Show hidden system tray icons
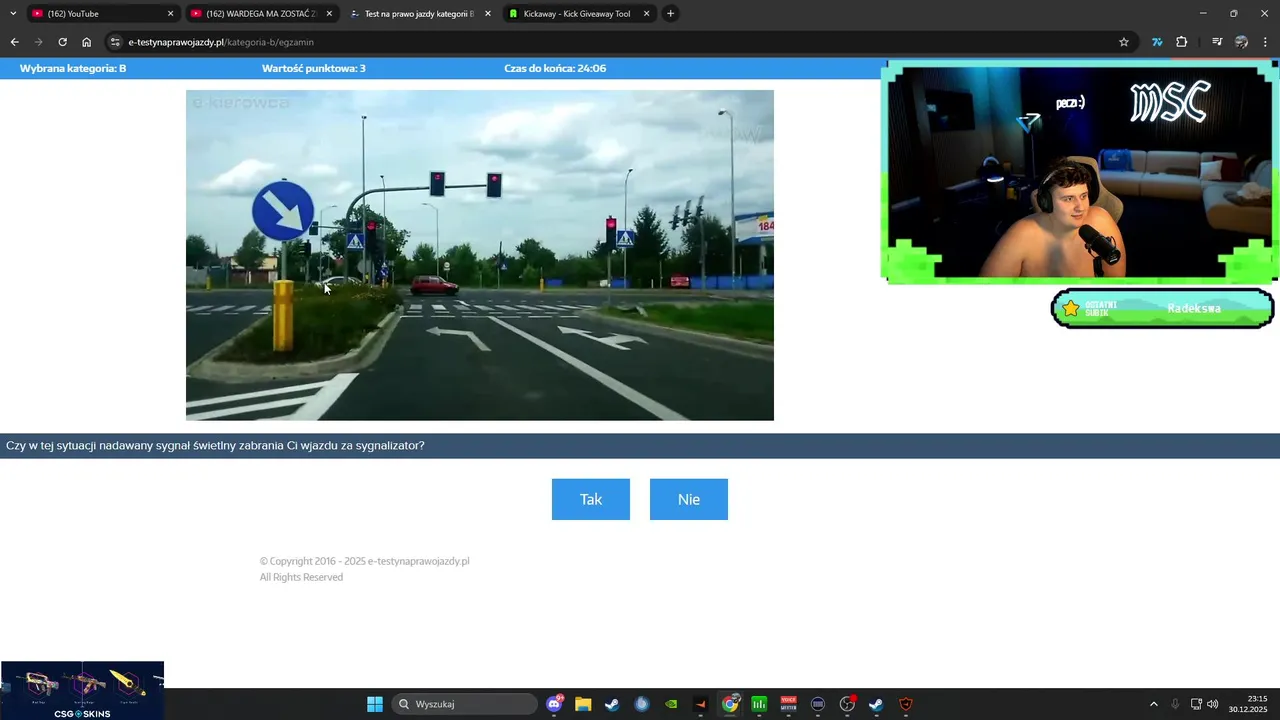 [x=1153, y=704]
